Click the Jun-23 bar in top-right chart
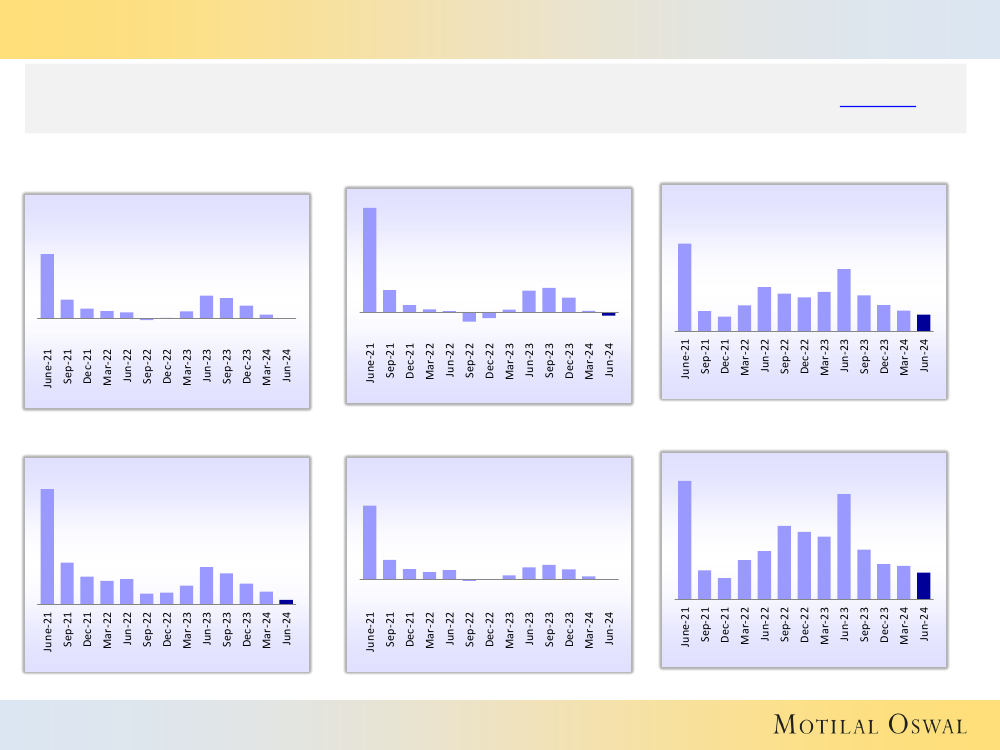 click(844, 299)
